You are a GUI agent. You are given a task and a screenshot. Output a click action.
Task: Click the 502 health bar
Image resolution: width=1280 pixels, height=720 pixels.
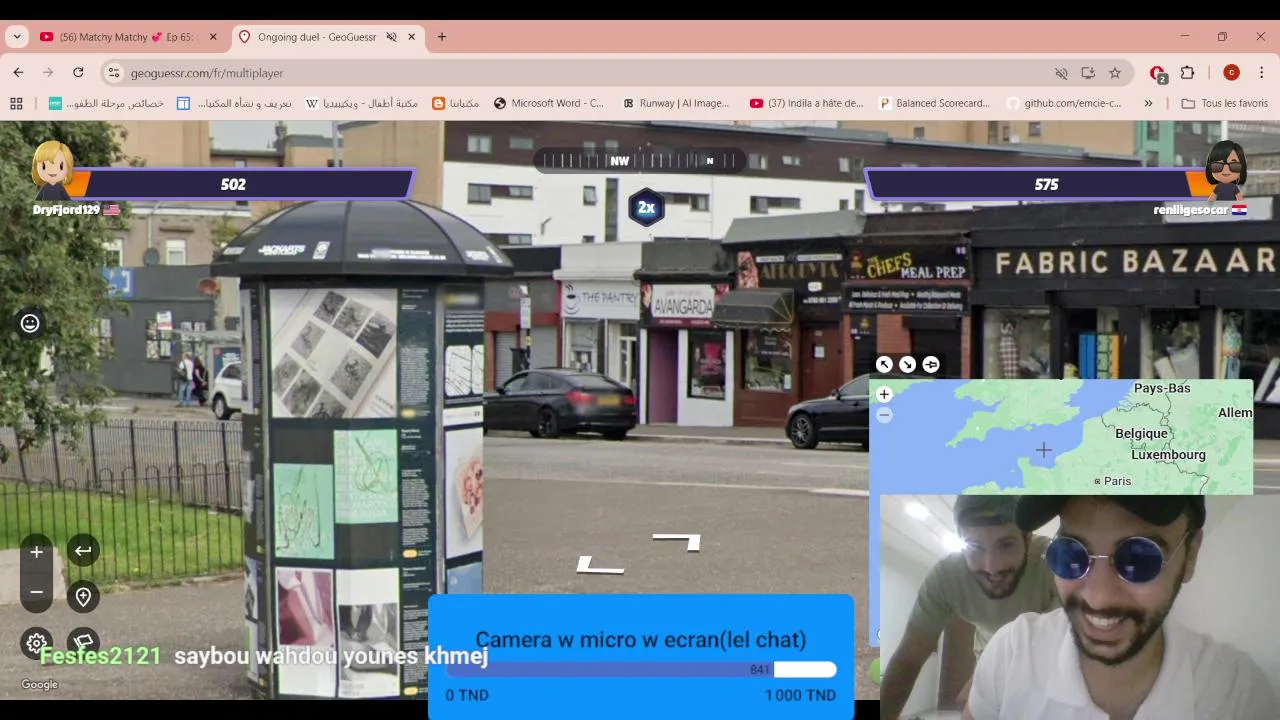[x=233, y=184]
